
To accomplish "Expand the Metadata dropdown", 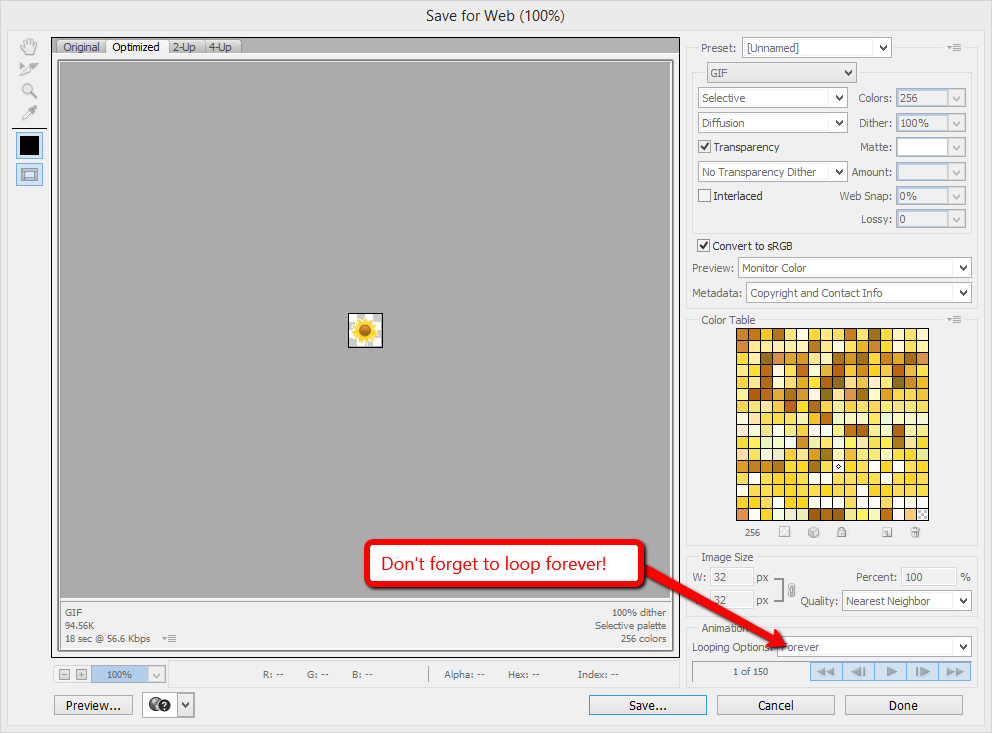I will [858, 293].
